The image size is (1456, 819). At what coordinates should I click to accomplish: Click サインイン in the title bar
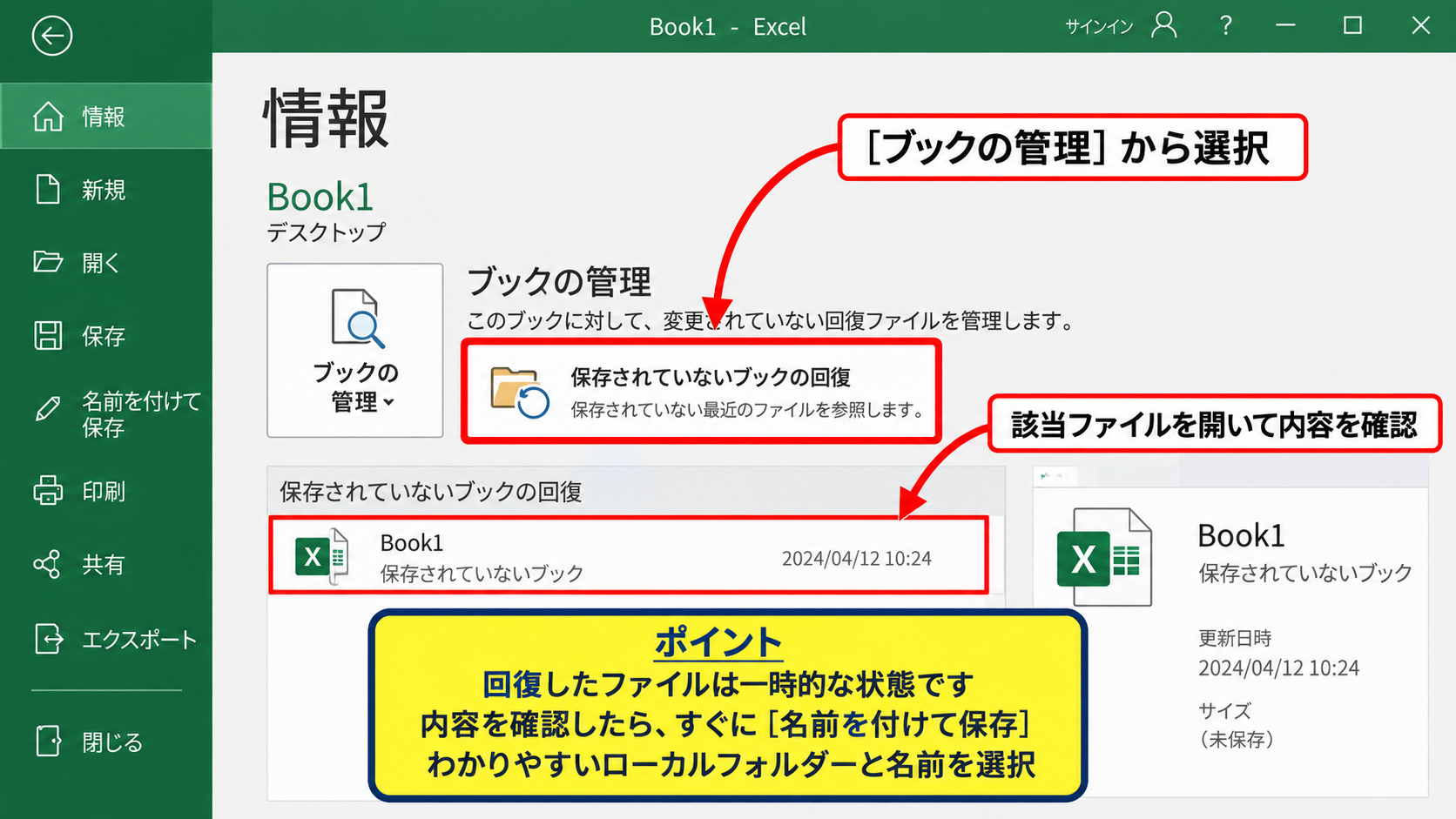pos(1099,26)
